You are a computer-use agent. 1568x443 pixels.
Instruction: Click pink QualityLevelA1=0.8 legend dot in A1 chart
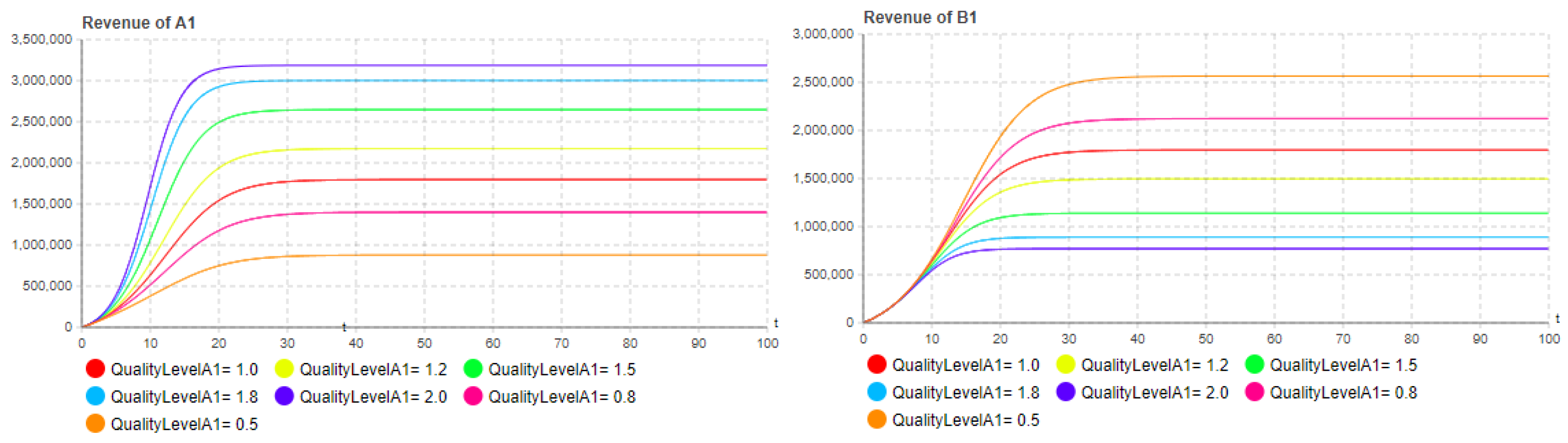coord(473,396)
